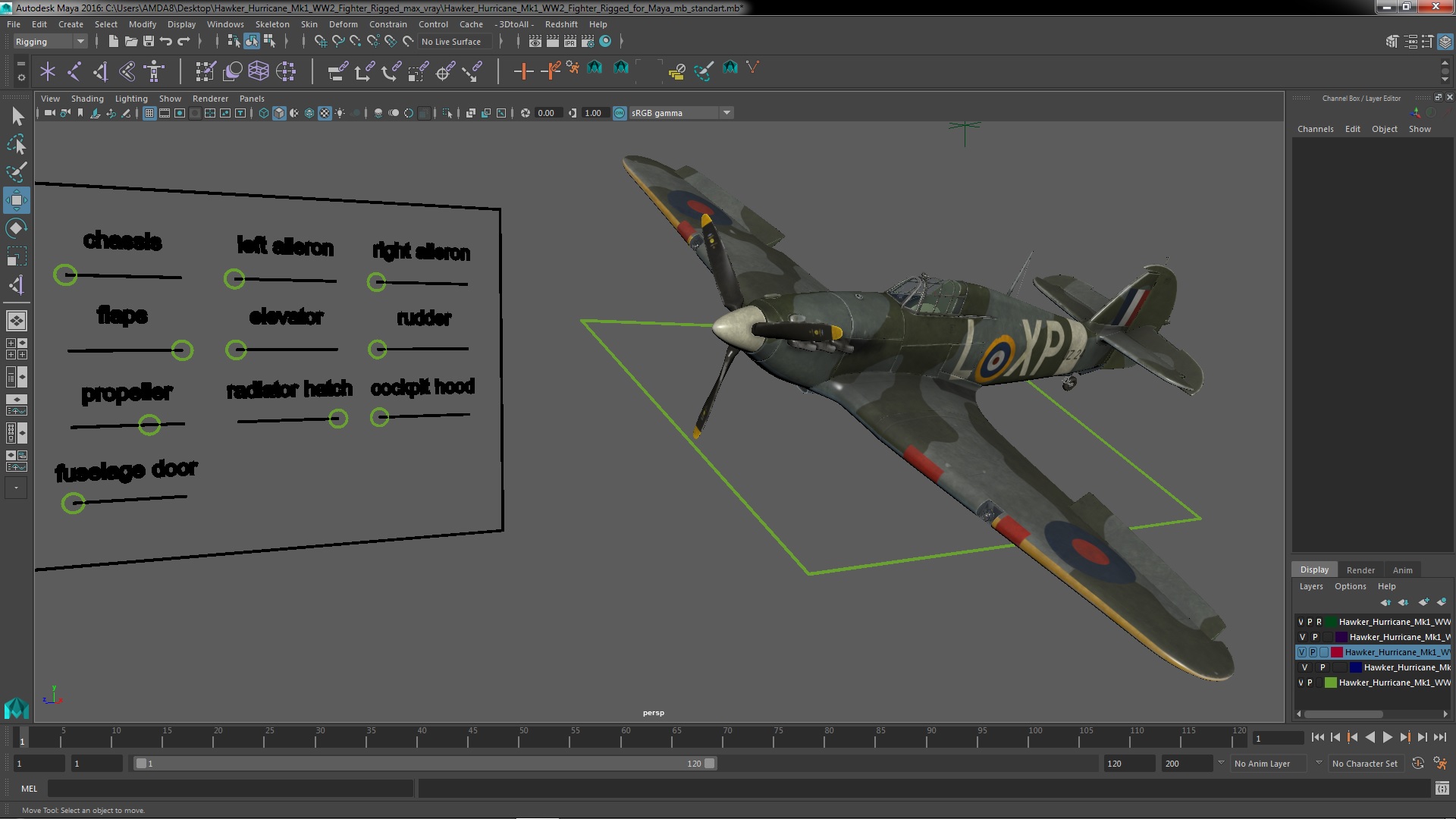
Task: Switch to the Render layer tab
Action: (x=1360, y=570)
